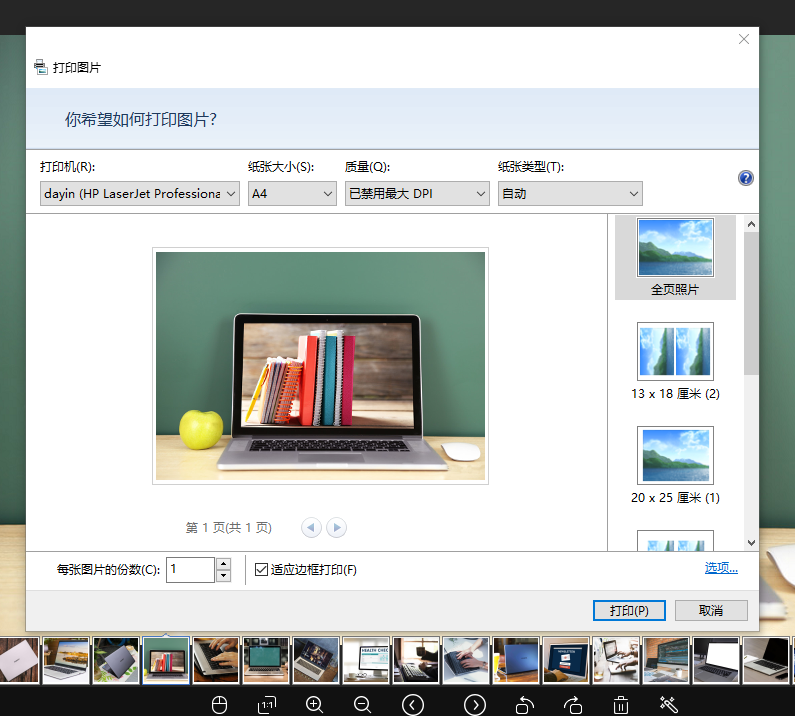Click the 取消 cancel button
The image size is (795, 716).
coord(711,610)
